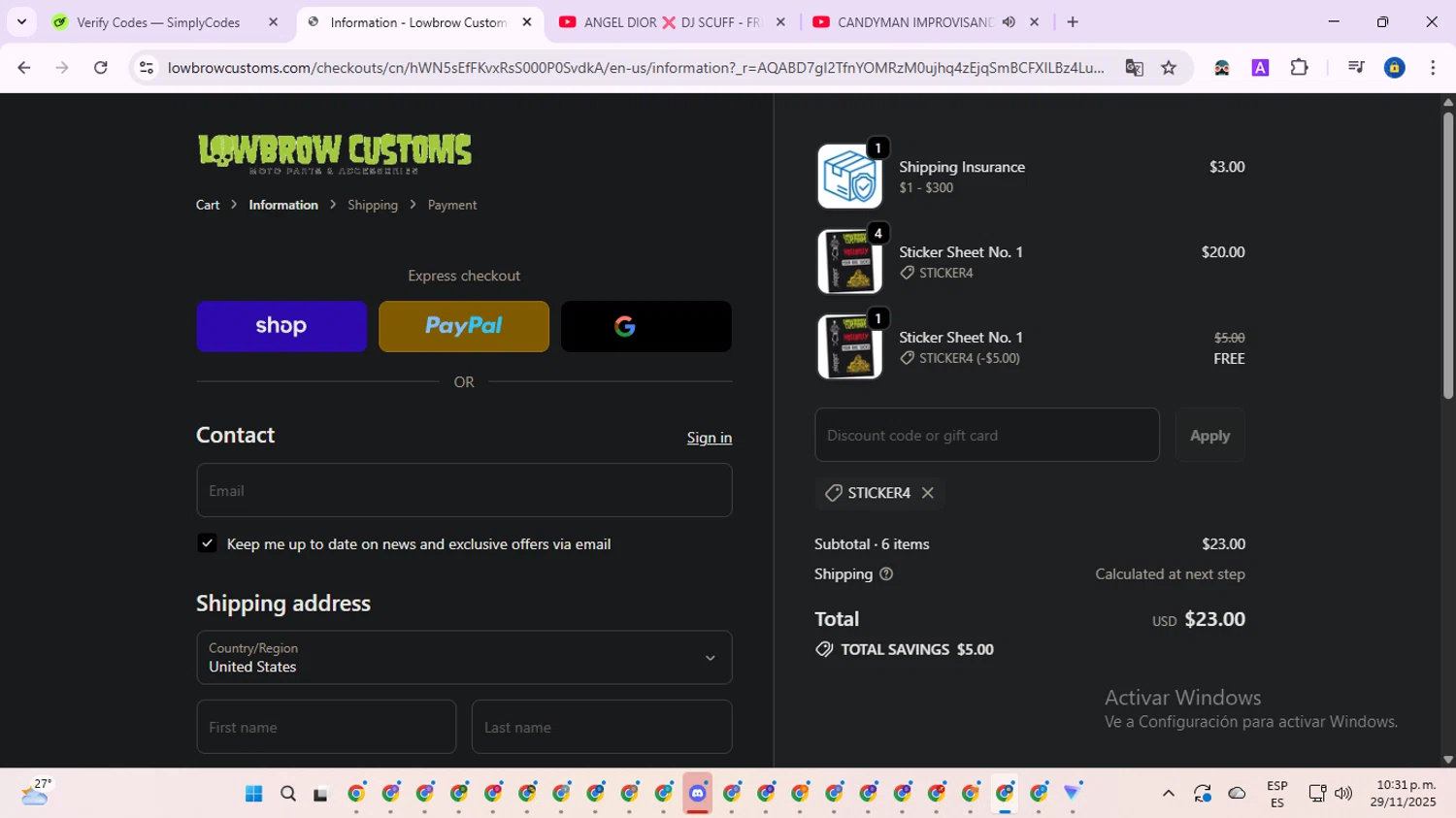Click the Apply discount button
Image resolution: width=1456 pixels, height=818 pixels.
click(1209, 436)
